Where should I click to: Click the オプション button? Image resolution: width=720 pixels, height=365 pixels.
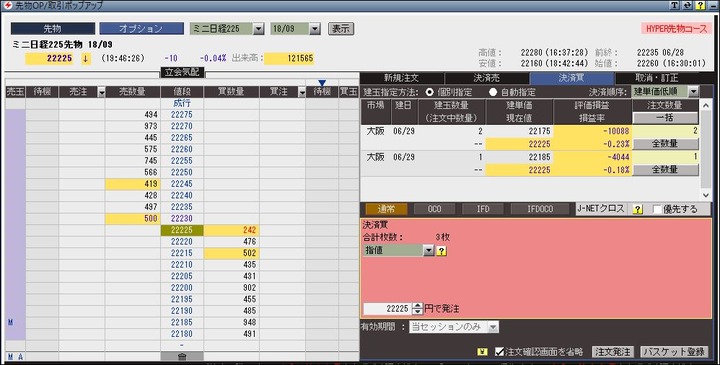[x=141, y=28]
